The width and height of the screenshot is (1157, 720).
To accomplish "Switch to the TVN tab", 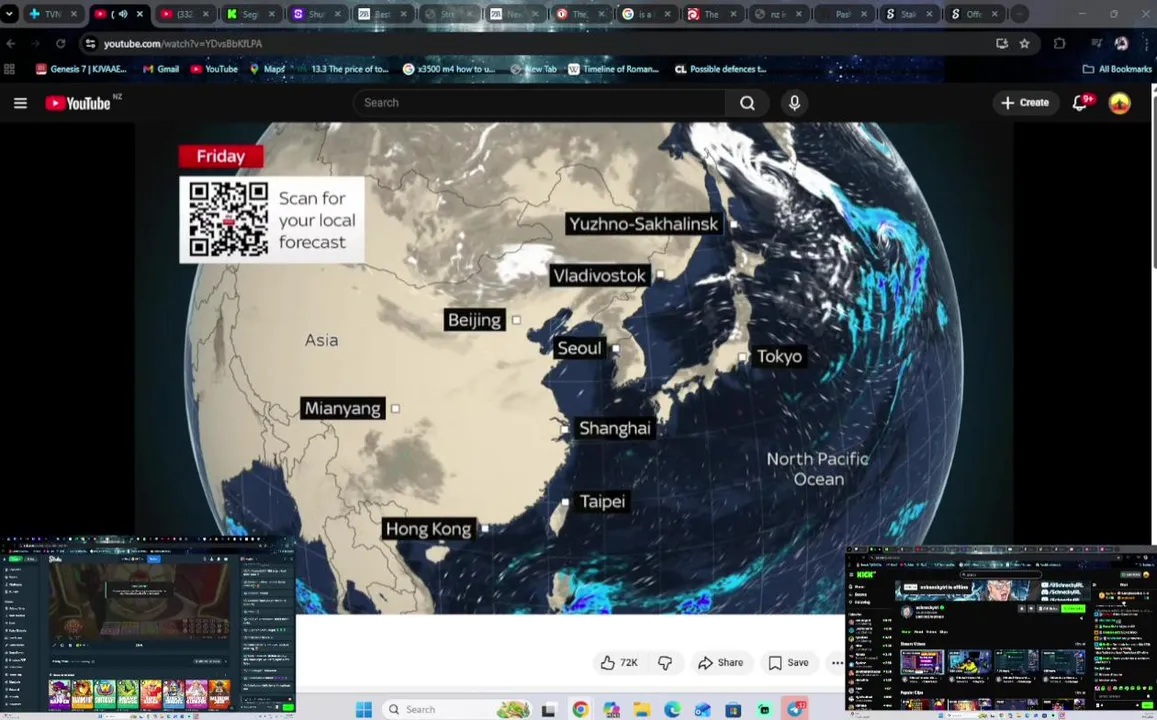I will (x=53, y=14).
